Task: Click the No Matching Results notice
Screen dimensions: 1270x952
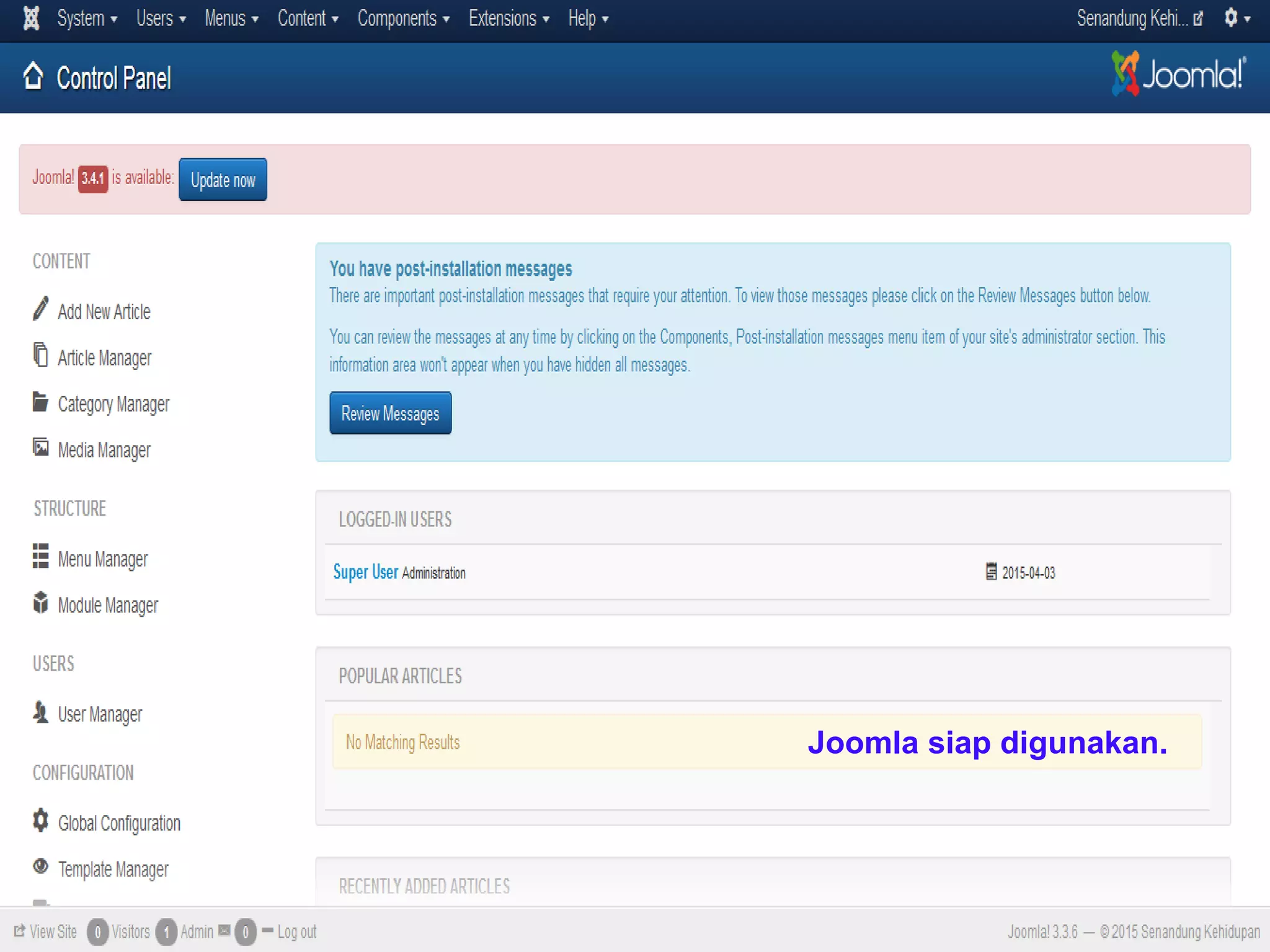Action: (767, 742)
